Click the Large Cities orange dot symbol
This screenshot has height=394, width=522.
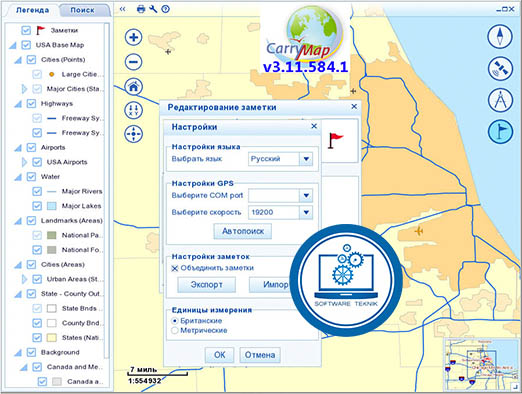point(51,74)
